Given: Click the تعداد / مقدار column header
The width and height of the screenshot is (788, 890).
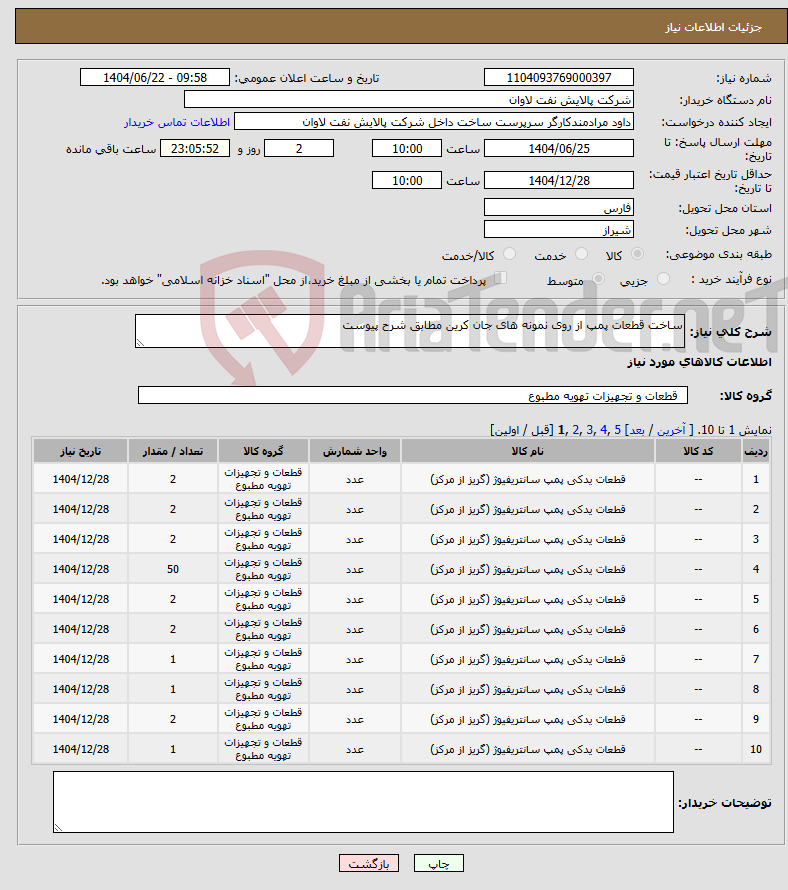Looking at the screenshot, I should [x=173, y=451].
